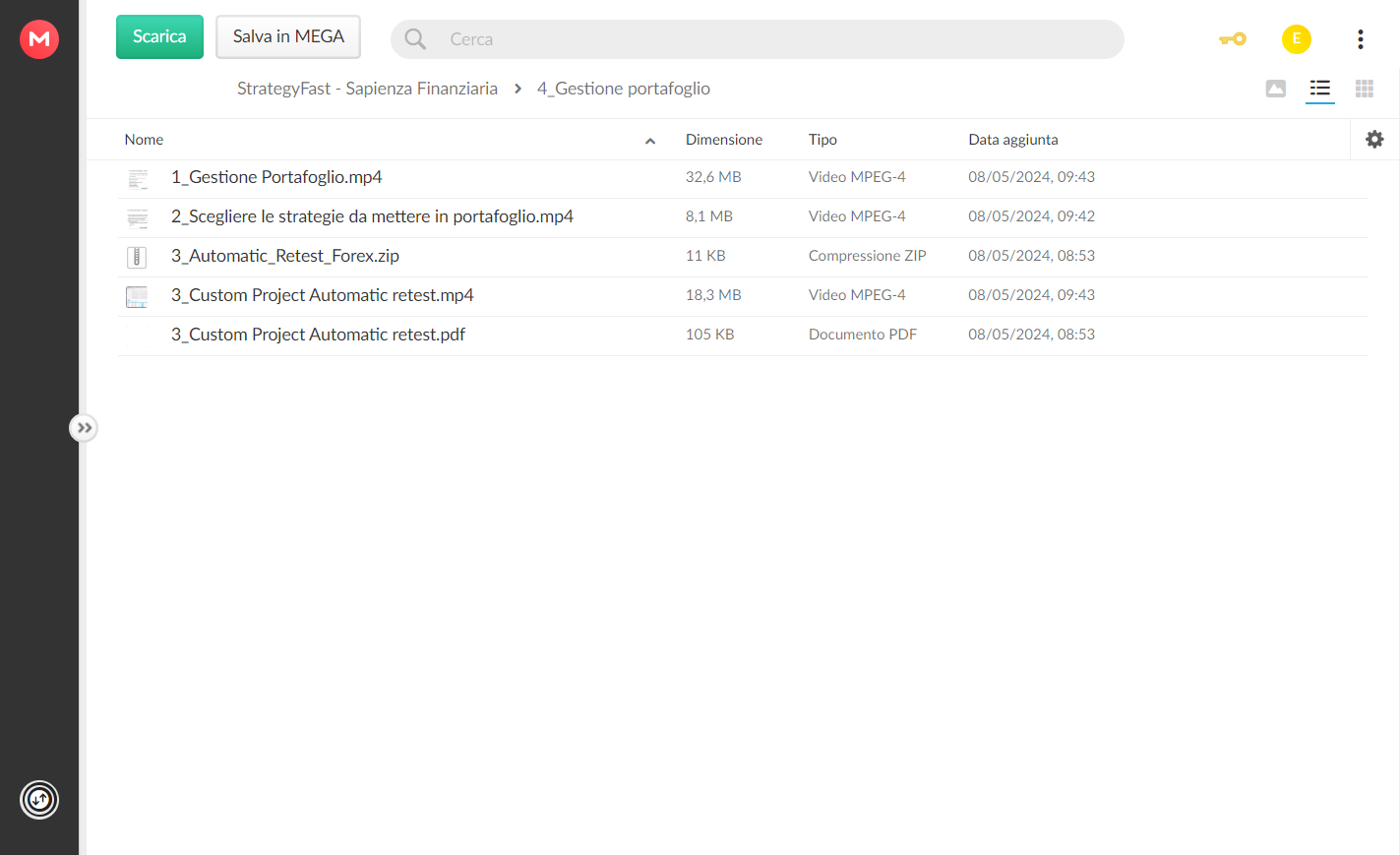Switch to grid thumbnail view

[1365, 89]
